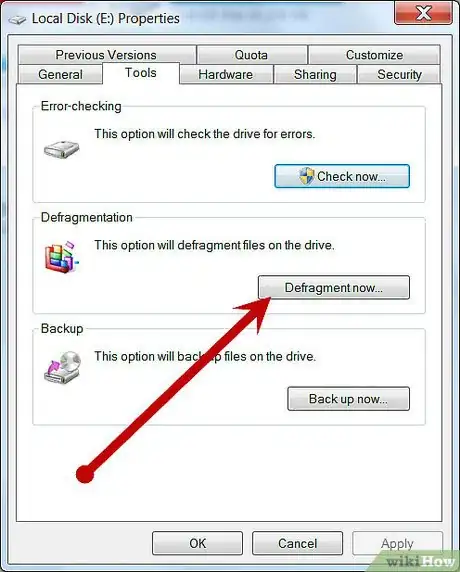This screenshot has height=572, width=460.
Task: Click the wikiHow watermark logo
Action: pyautogui.click(x=420, y=561)
